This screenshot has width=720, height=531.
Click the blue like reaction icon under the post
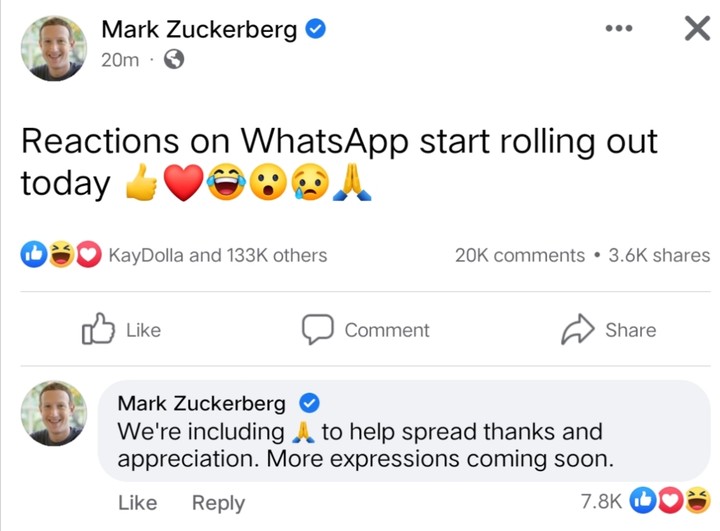(32, 255)
